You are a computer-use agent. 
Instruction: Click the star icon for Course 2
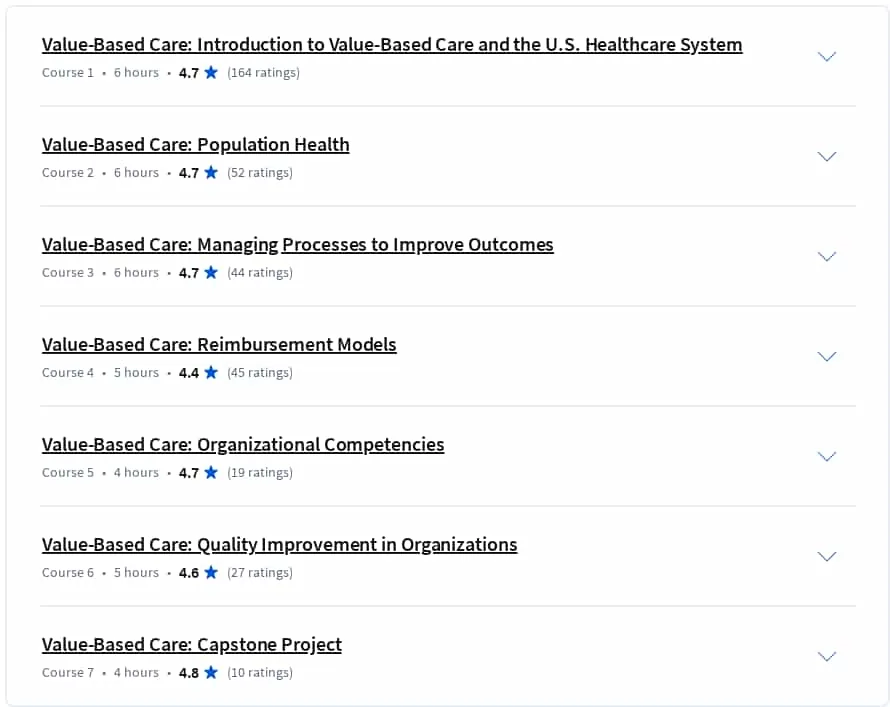point(211,172)
